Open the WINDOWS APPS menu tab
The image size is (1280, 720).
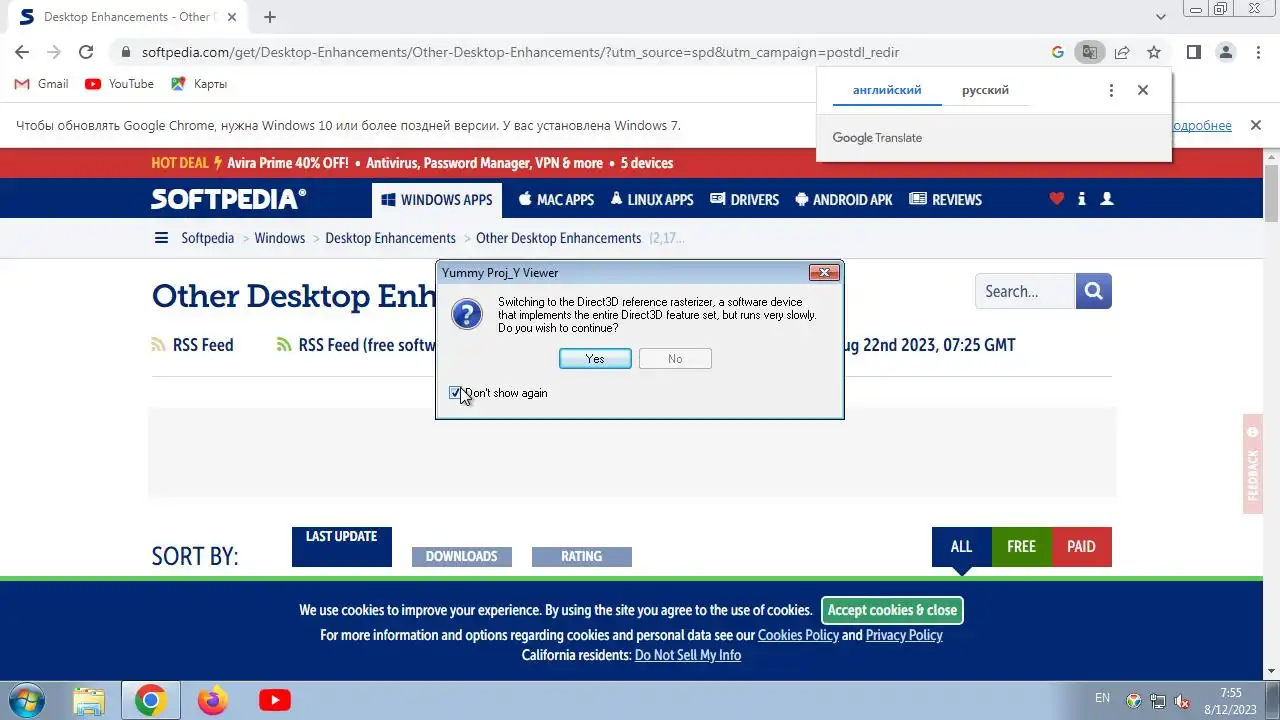click(x=436, y=199)
